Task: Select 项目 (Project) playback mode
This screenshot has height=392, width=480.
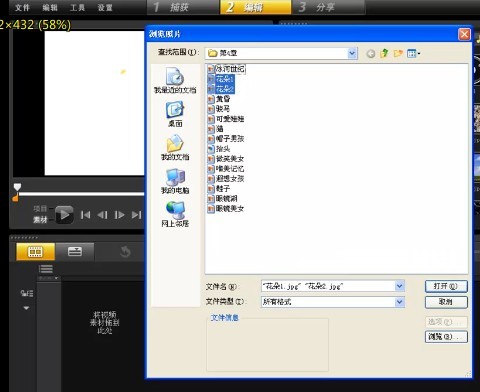Action: tap(40, 209)
